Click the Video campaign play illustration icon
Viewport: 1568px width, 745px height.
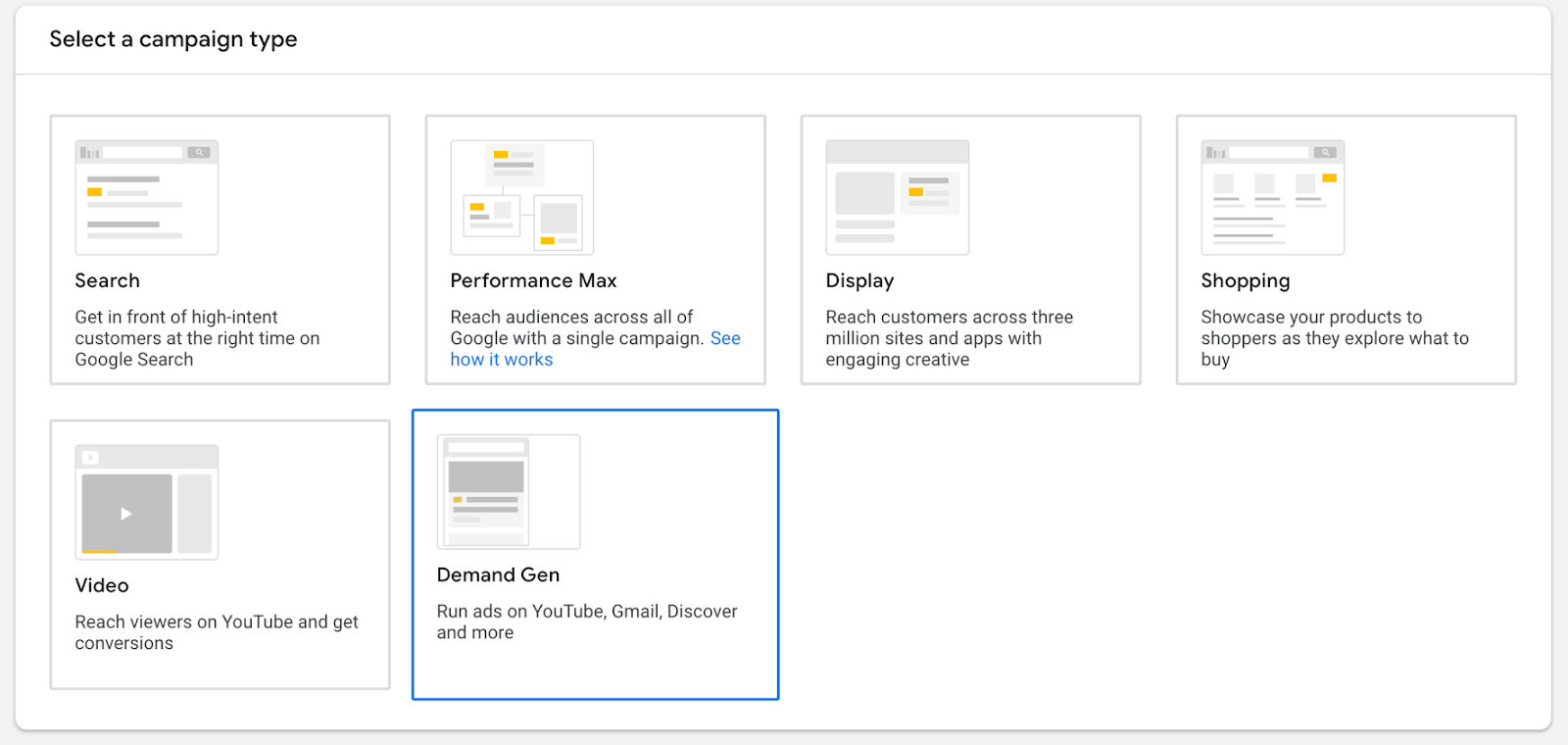click(x=147, y=502)
